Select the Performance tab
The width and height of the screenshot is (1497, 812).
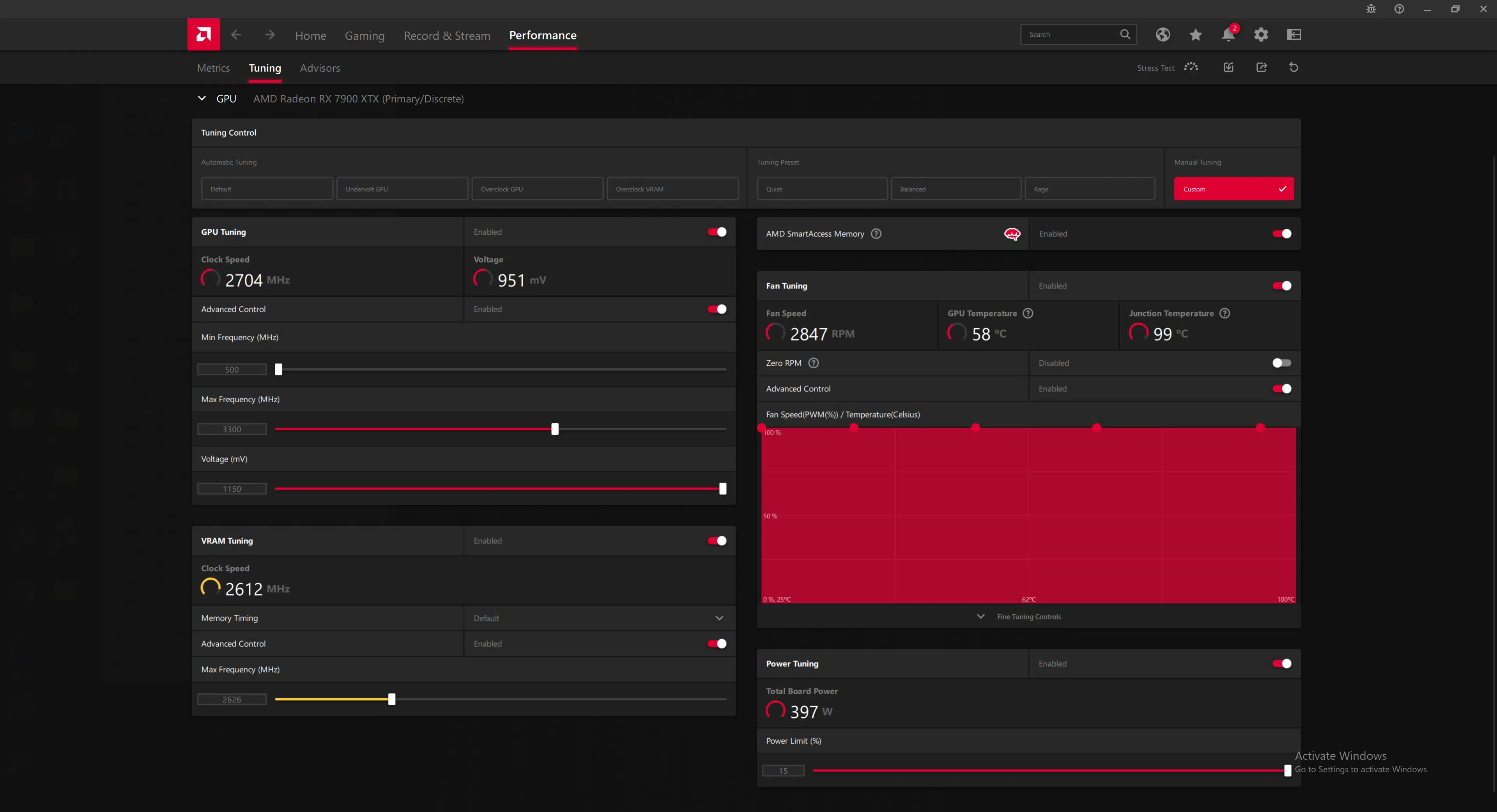point(543,35)
